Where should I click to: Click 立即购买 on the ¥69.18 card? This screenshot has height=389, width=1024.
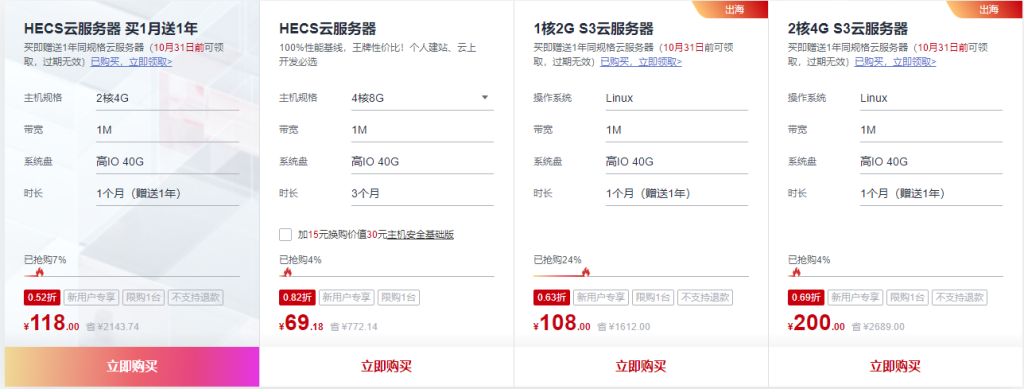pos(386,367)
